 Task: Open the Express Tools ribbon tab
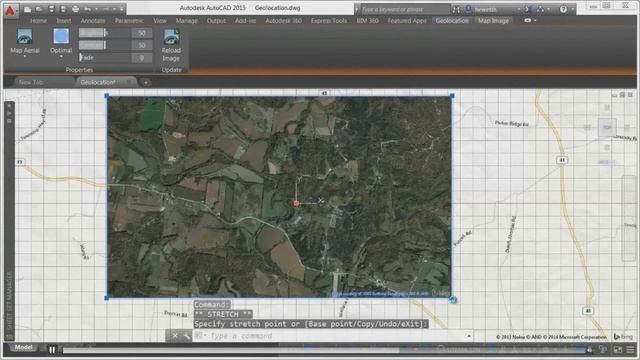pyautogui.click(x=329, y=20)
